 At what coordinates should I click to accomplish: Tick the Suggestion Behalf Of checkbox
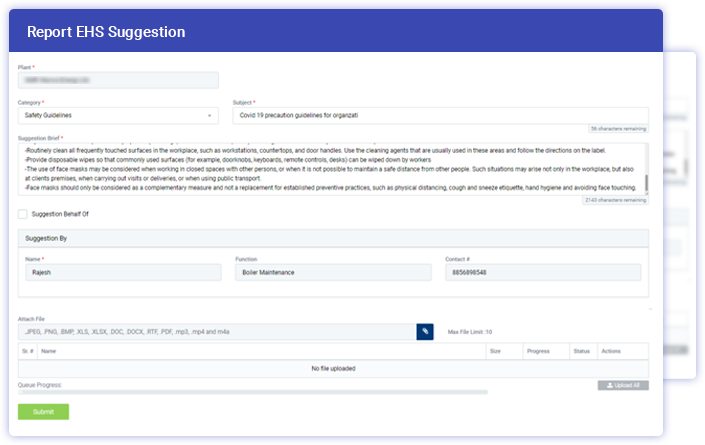click(x=23, y=214)
